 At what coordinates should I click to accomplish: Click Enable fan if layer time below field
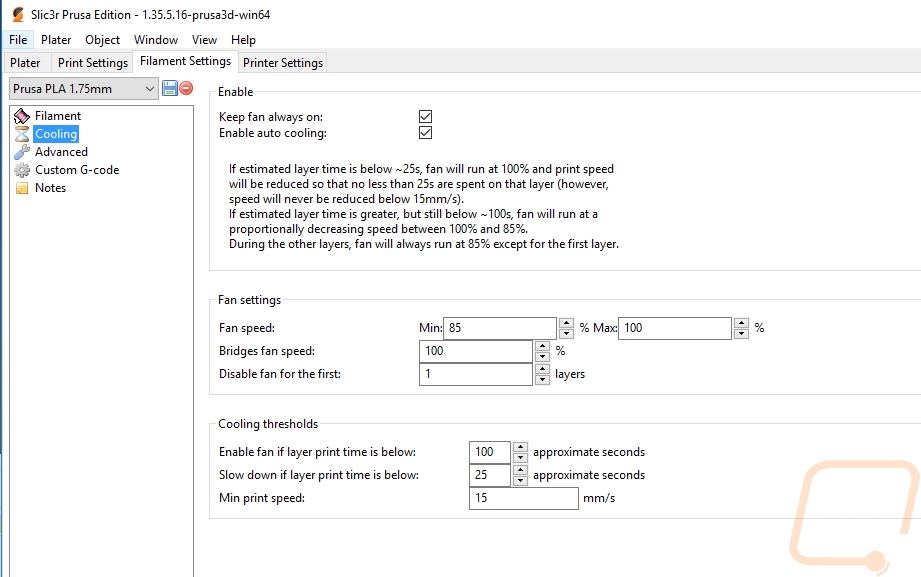pos(489,452)
